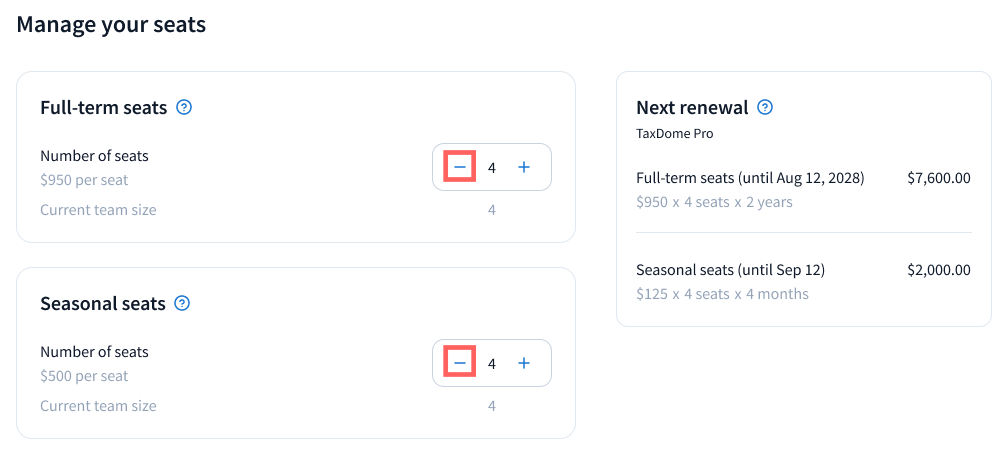This screenshot has height=458, width=1008.
Task: Add a Seasonal seat with the plus button
Action: click(x=524, y=363)
